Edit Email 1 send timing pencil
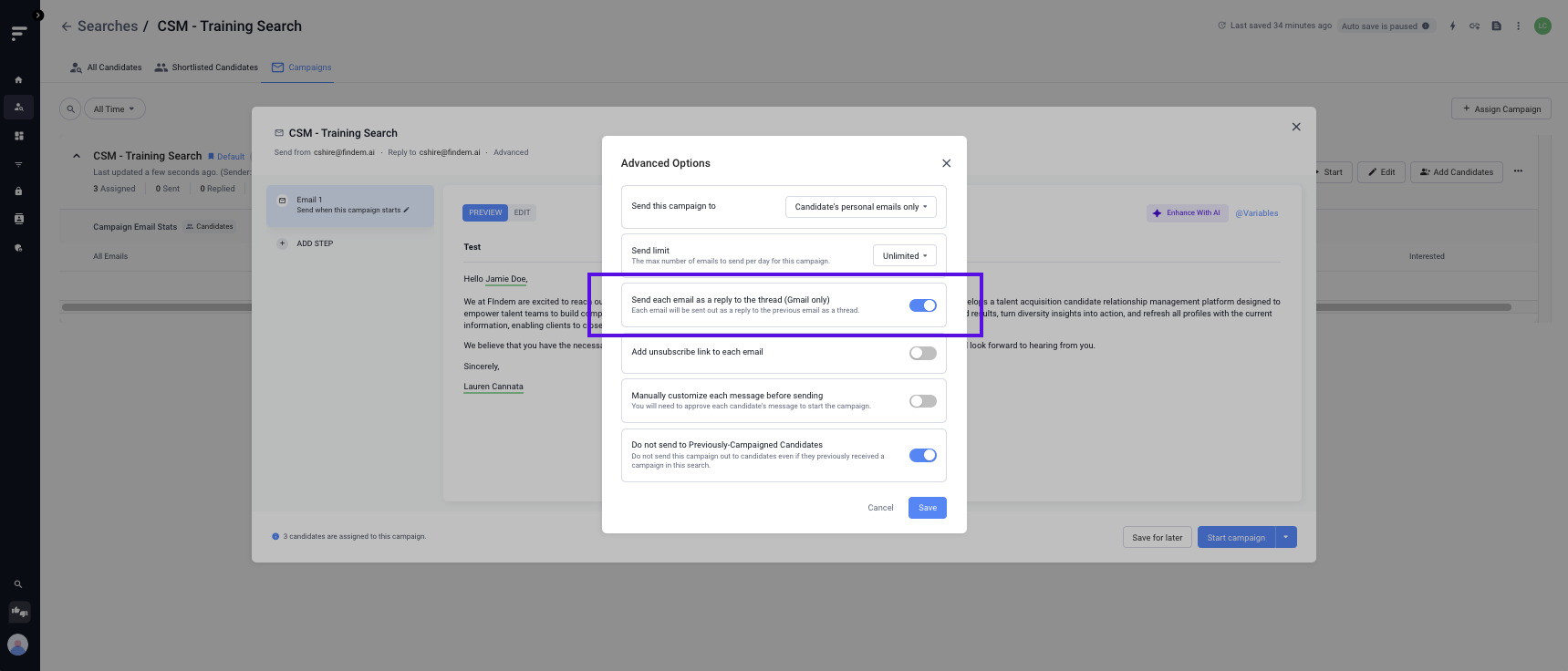The height and width of the screenshot is (671, 1568). [406, 211]
